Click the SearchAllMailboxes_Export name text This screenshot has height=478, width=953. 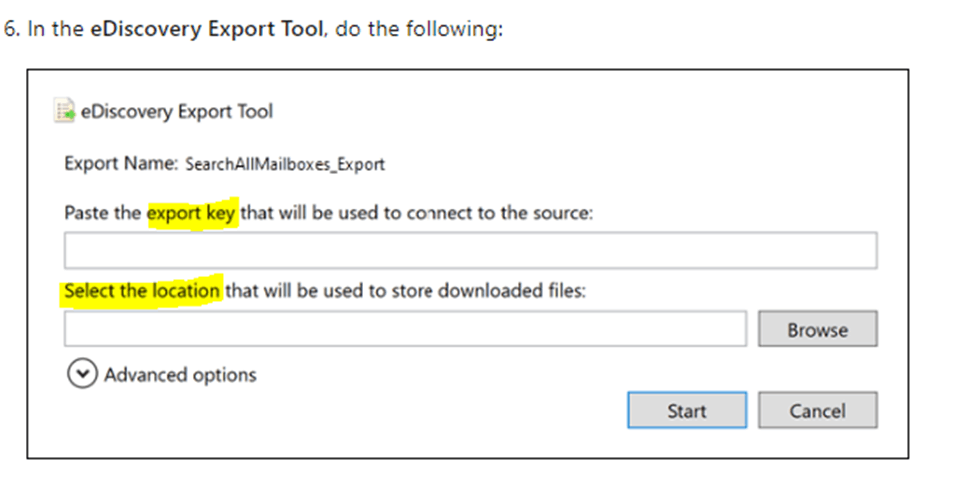coord(285,164)
